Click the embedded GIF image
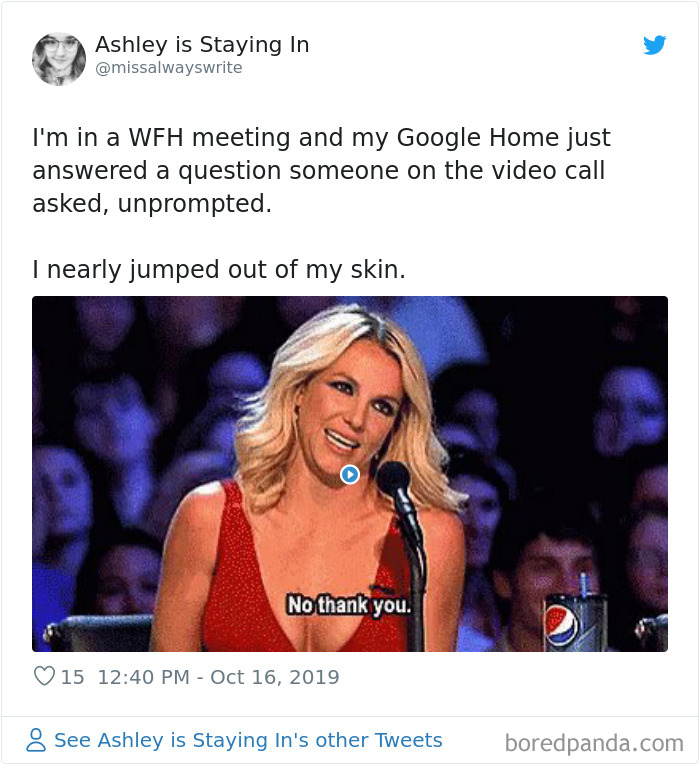Viewport: 700px width, 765px height. (350, 474)
